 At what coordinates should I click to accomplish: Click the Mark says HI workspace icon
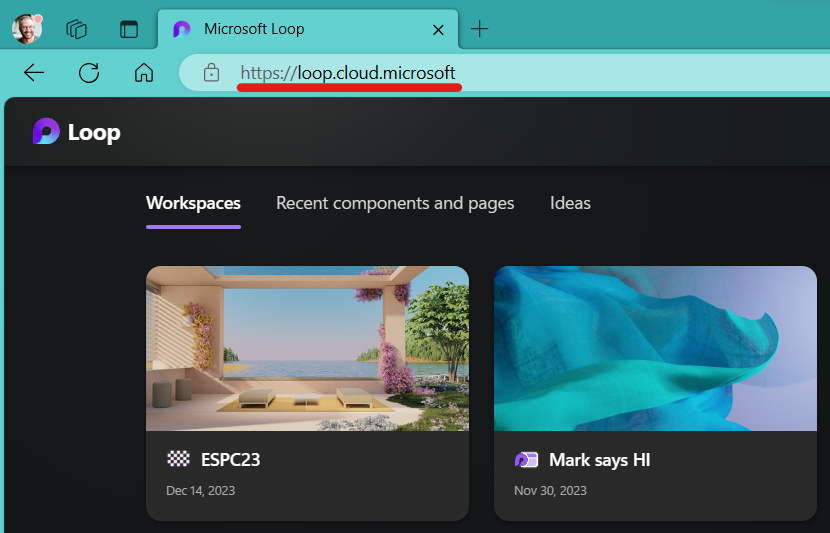(x=526, y=459)
